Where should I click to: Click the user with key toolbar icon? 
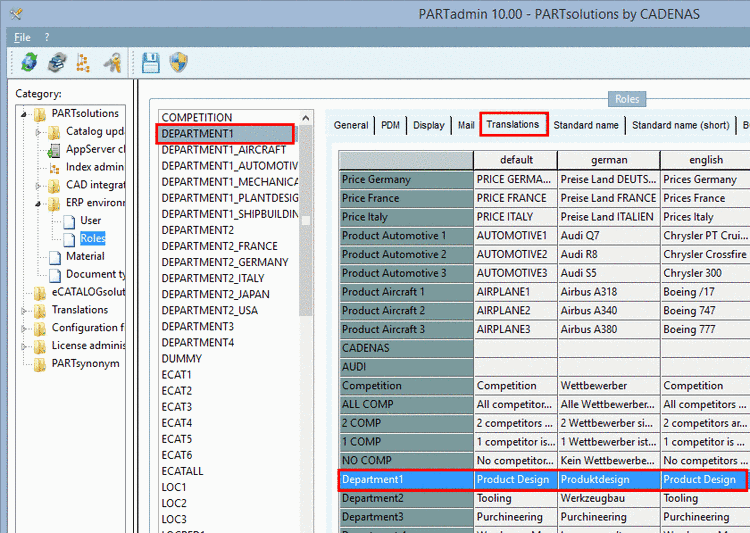click(x=113, y=63)
